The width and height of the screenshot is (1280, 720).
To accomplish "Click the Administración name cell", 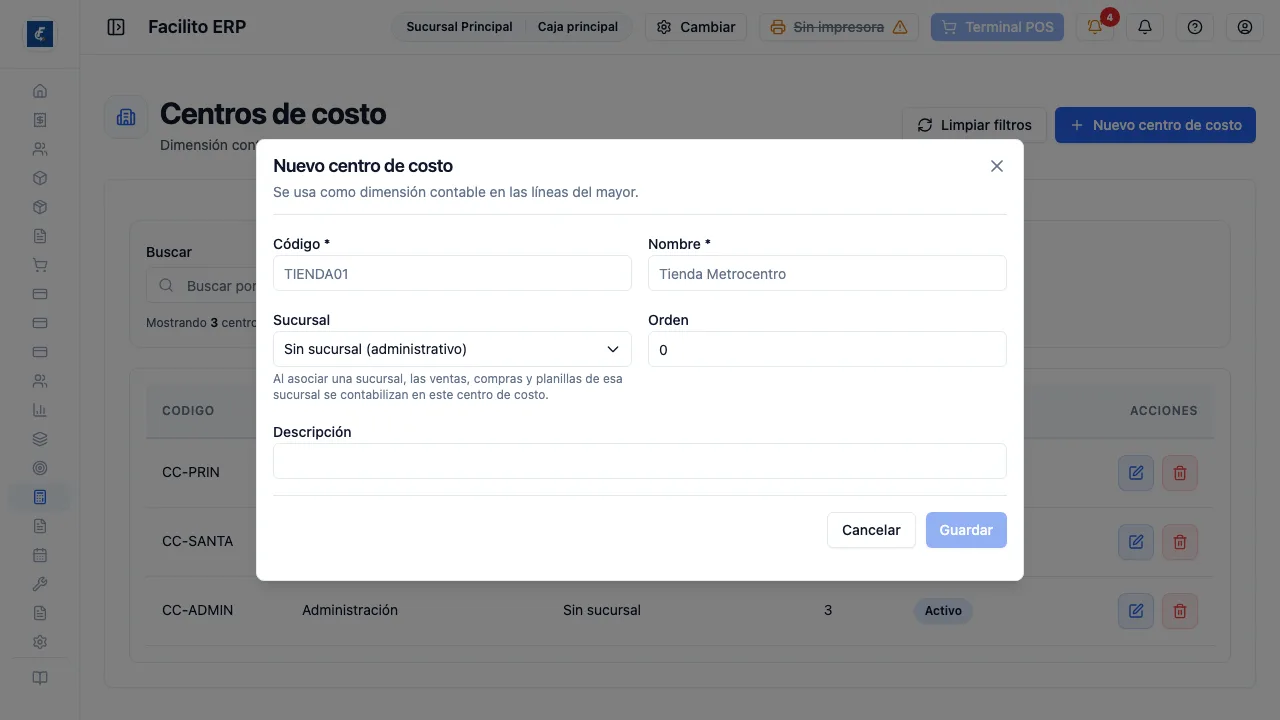I will 350,610.
